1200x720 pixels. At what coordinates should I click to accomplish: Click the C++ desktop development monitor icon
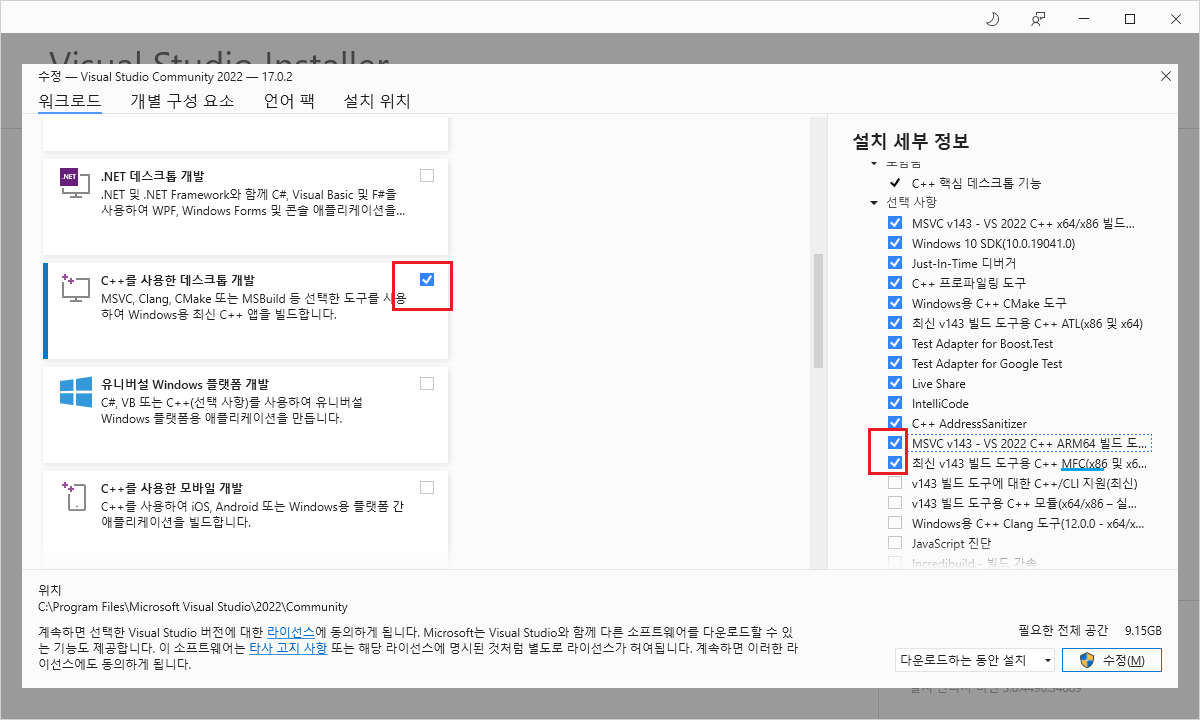(x=75, y=289)
